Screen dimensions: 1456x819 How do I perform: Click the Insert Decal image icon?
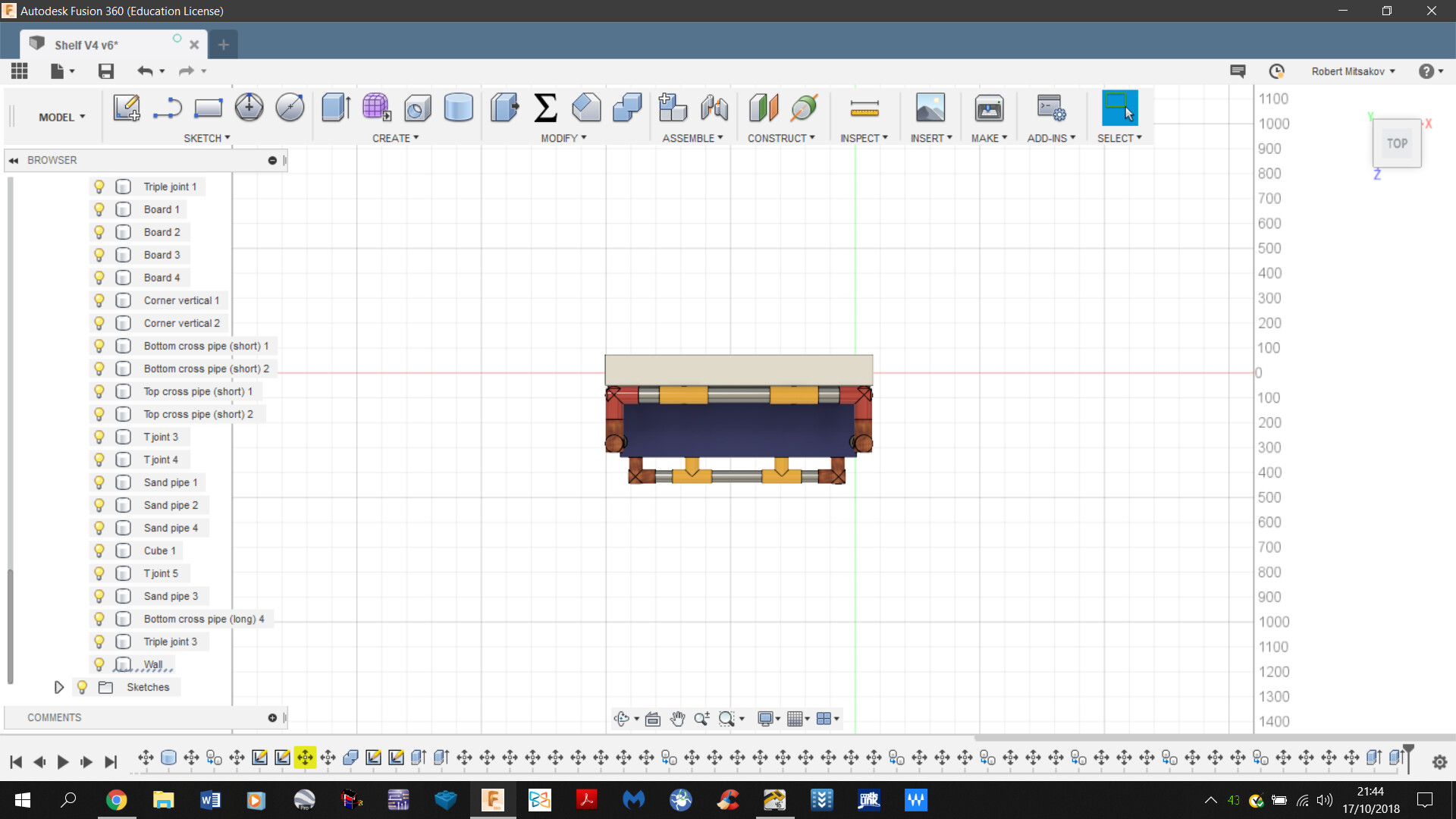(930, 108)
